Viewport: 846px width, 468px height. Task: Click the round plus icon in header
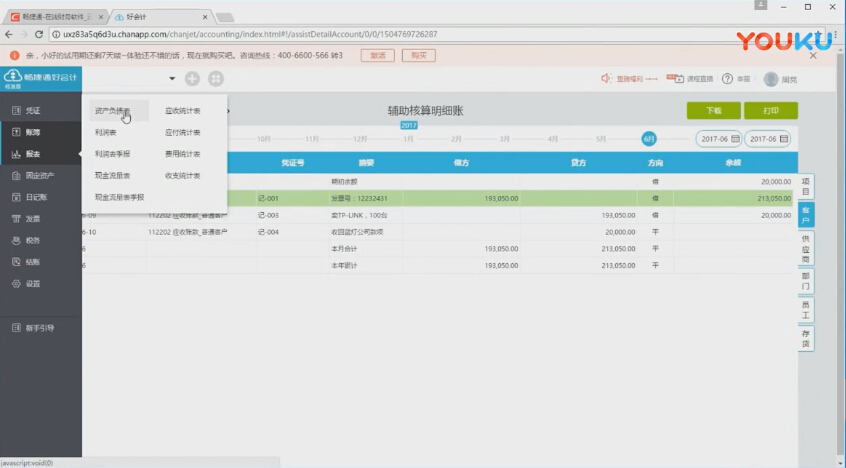tap(192, 79)
